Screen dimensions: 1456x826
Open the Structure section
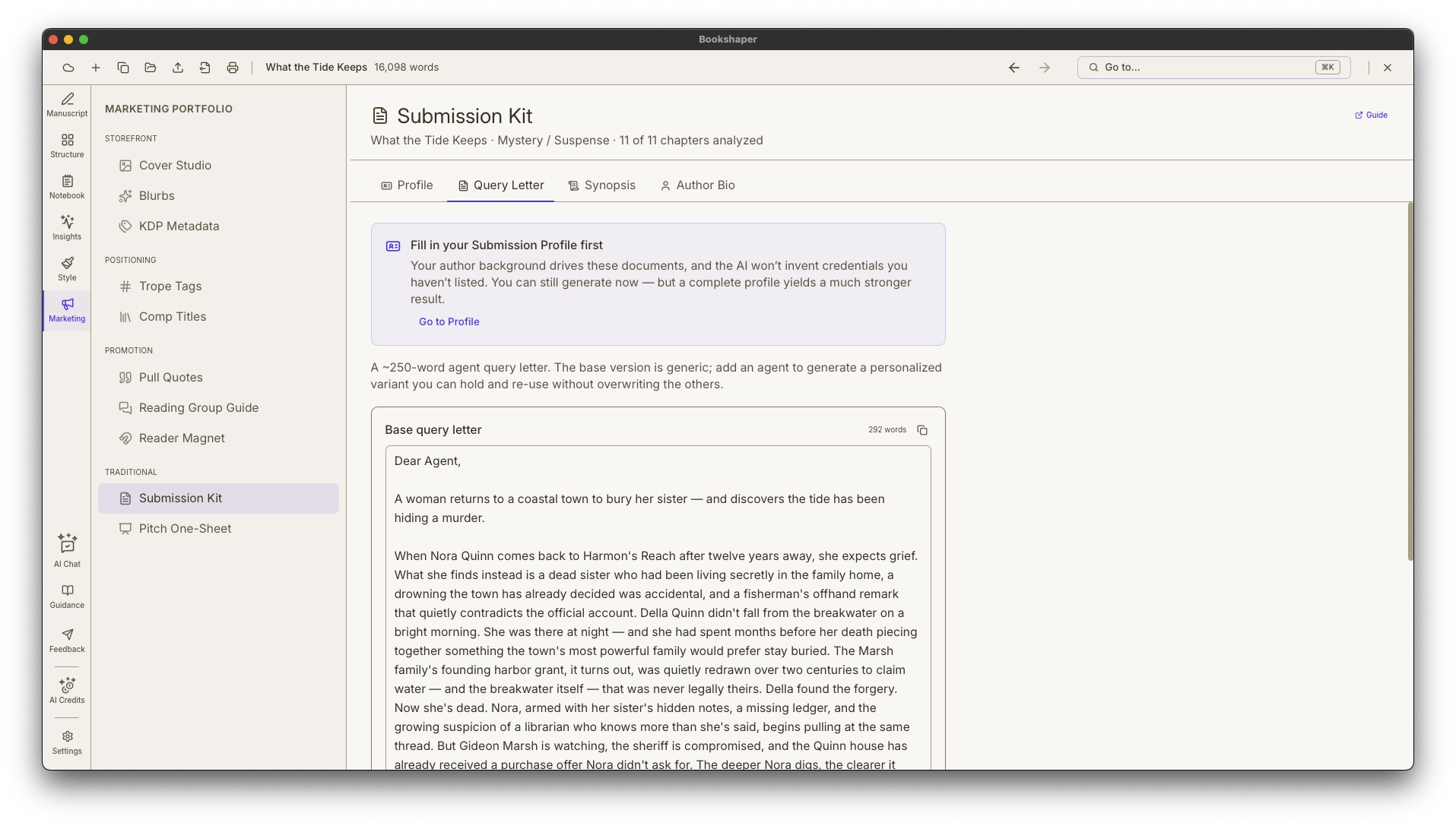pos(67,146)
